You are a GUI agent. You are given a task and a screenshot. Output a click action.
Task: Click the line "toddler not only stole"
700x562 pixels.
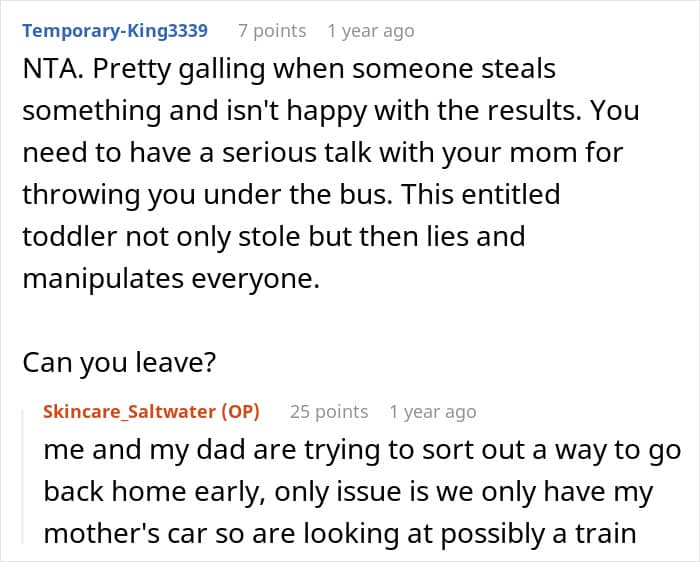pyautogui.click(x=273, y=237)
